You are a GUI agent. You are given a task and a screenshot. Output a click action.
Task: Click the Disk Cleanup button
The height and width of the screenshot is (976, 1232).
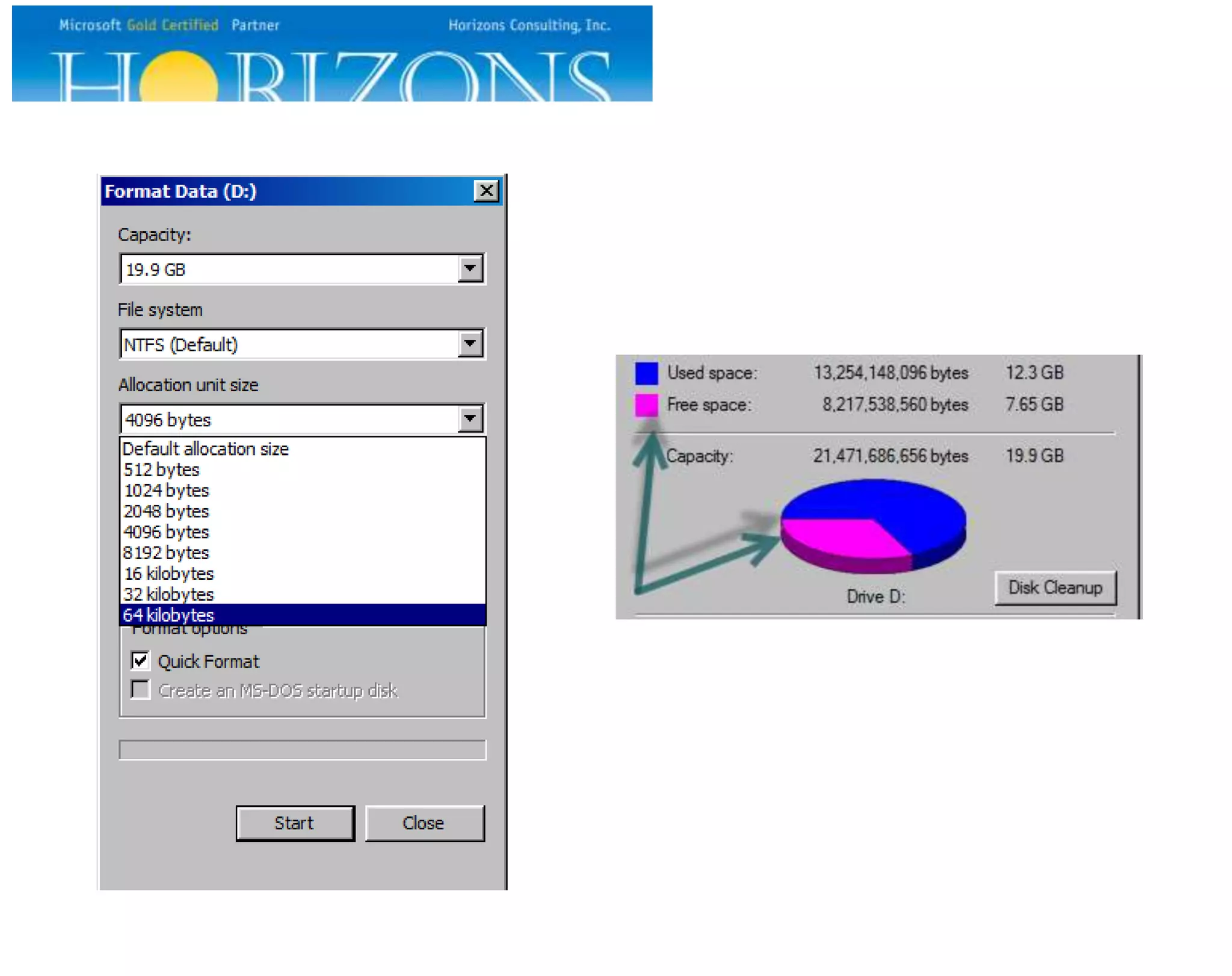pos(1055,588)
